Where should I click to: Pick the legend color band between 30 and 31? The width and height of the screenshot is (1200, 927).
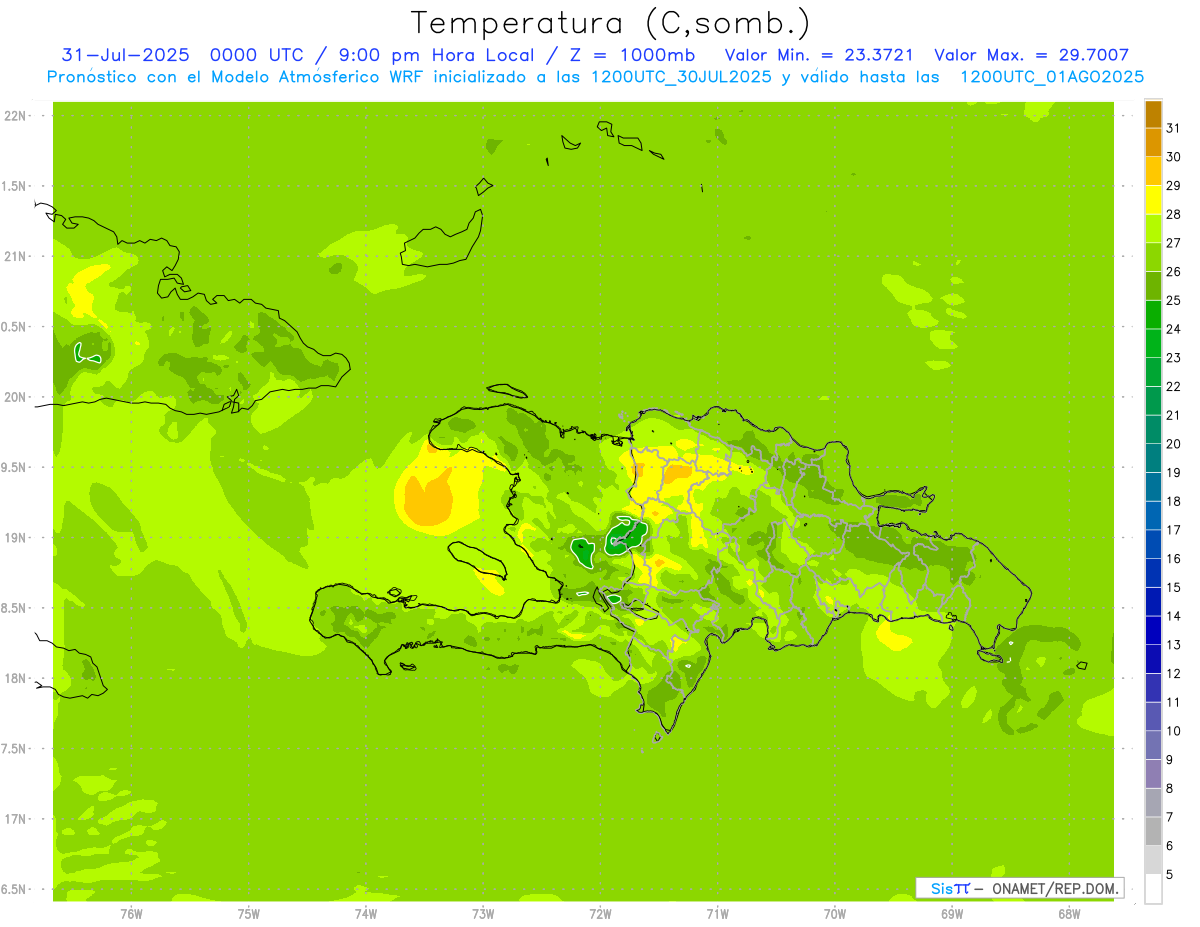point(1153,143)
